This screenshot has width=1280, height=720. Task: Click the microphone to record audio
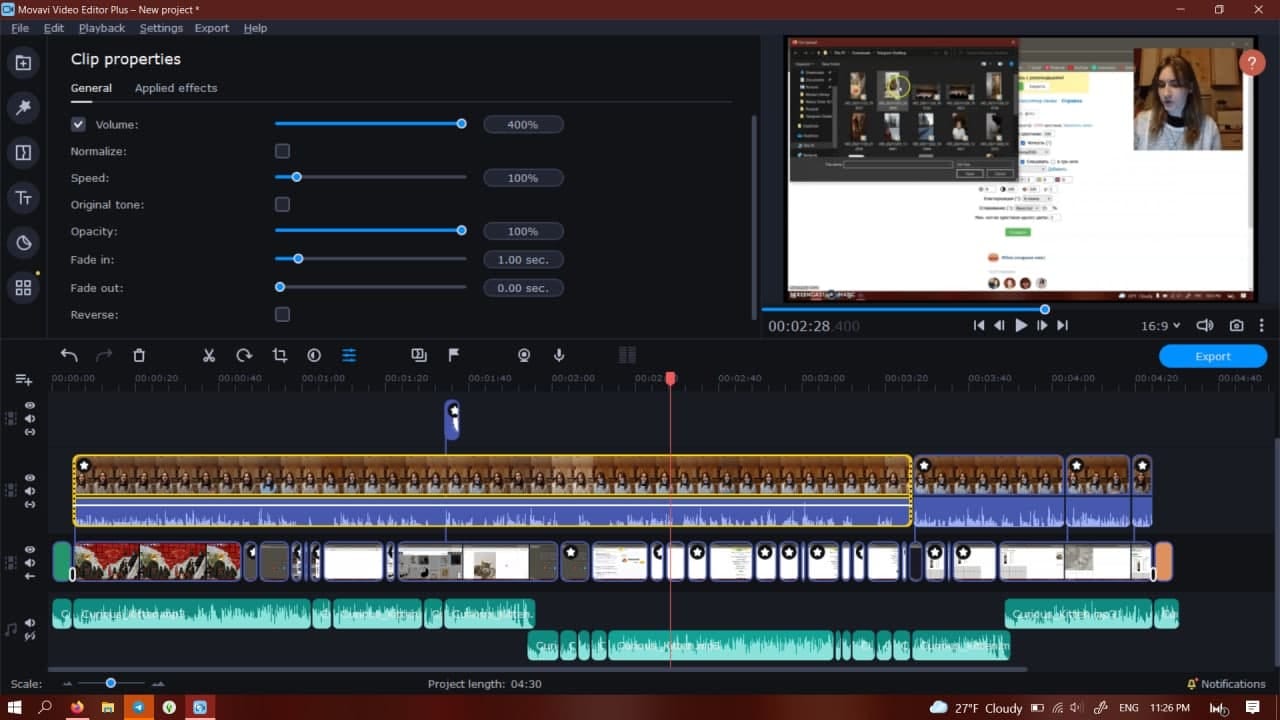point(558,355)
